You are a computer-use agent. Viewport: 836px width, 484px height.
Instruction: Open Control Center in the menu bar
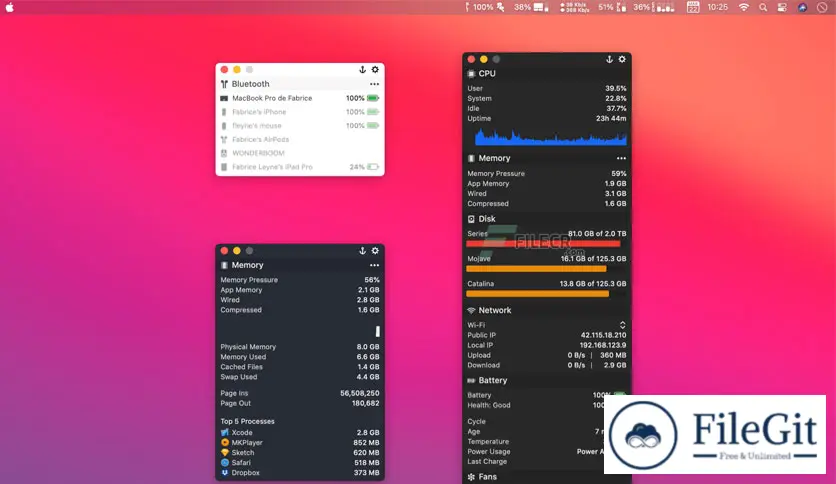tap(782, 7)
